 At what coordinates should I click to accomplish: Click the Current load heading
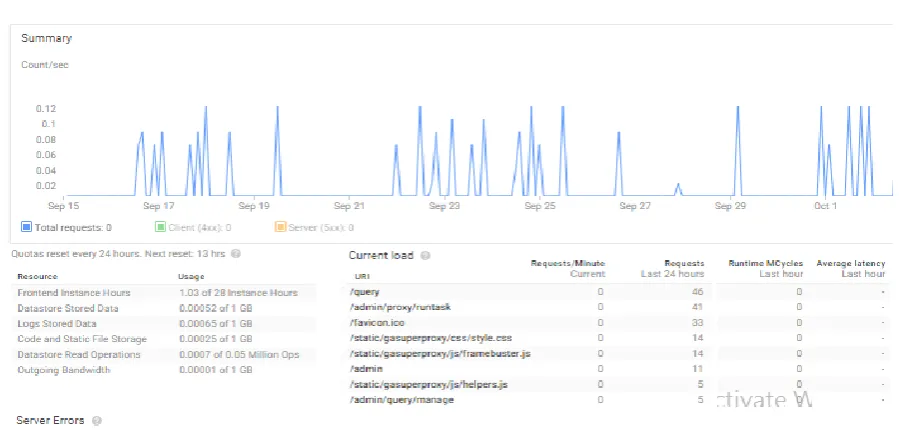coord(381,255)
